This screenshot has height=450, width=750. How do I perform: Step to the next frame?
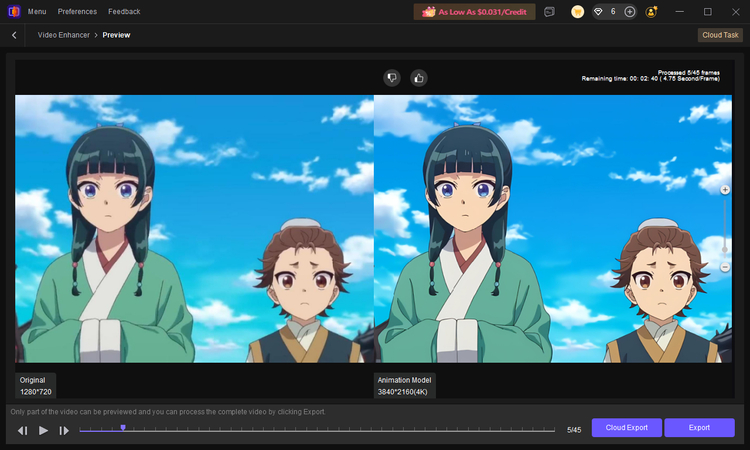[x=64, y=430]
